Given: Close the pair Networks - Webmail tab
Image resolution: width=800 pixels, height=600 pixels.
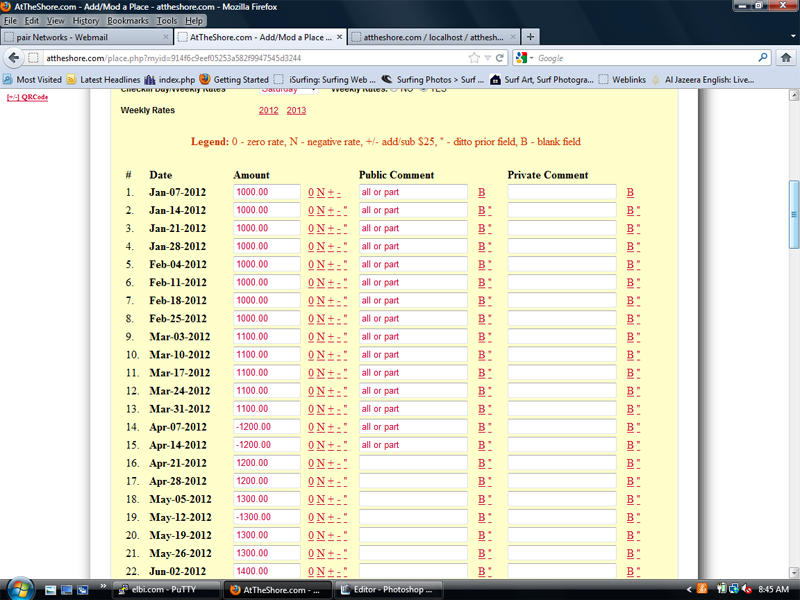Looking at the screenshot, I should click(x=165, y=37).
